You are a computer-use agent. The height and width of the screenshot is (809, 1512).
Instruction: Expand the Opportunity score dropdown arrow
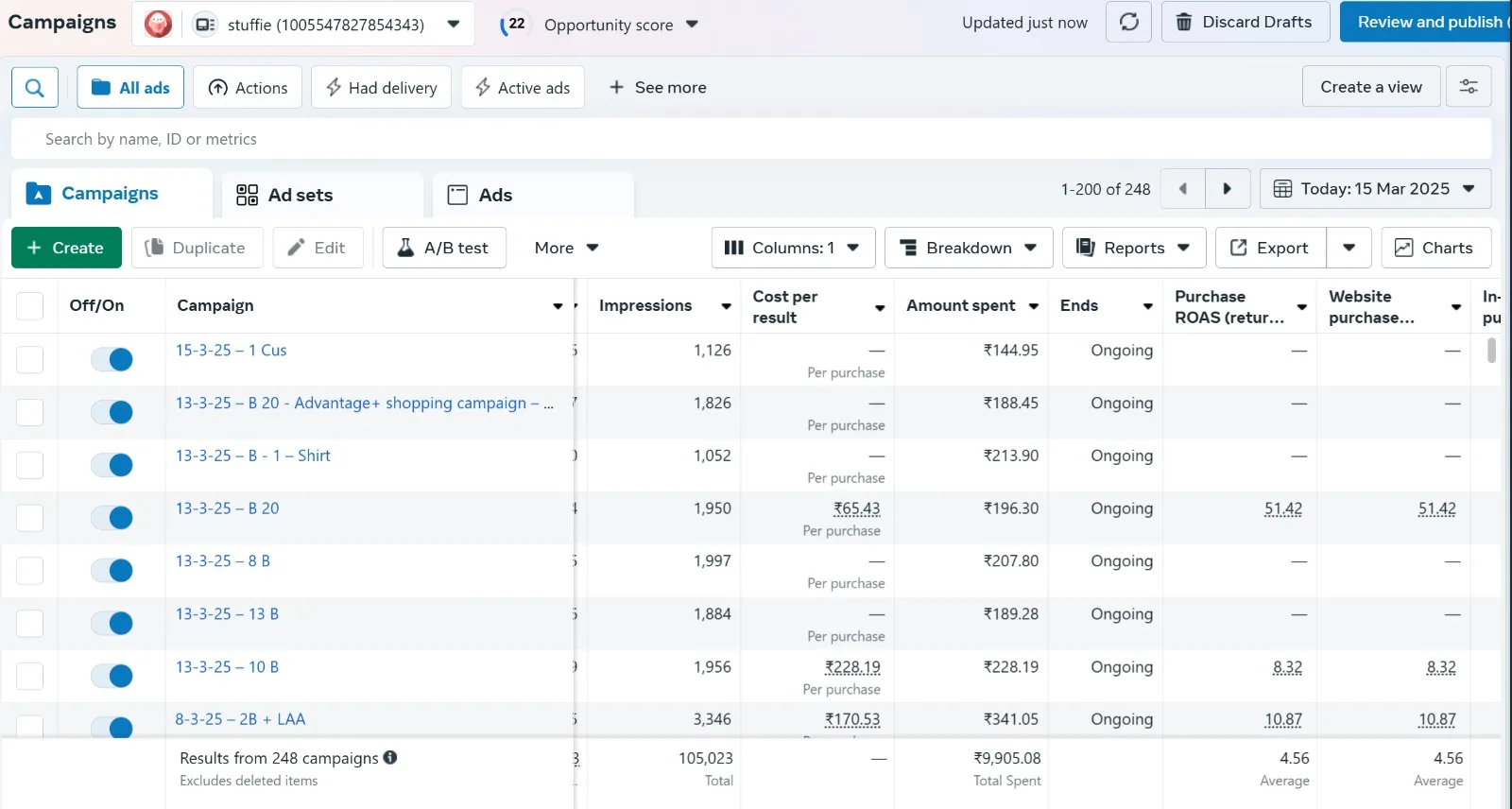(x=692, y=25)
